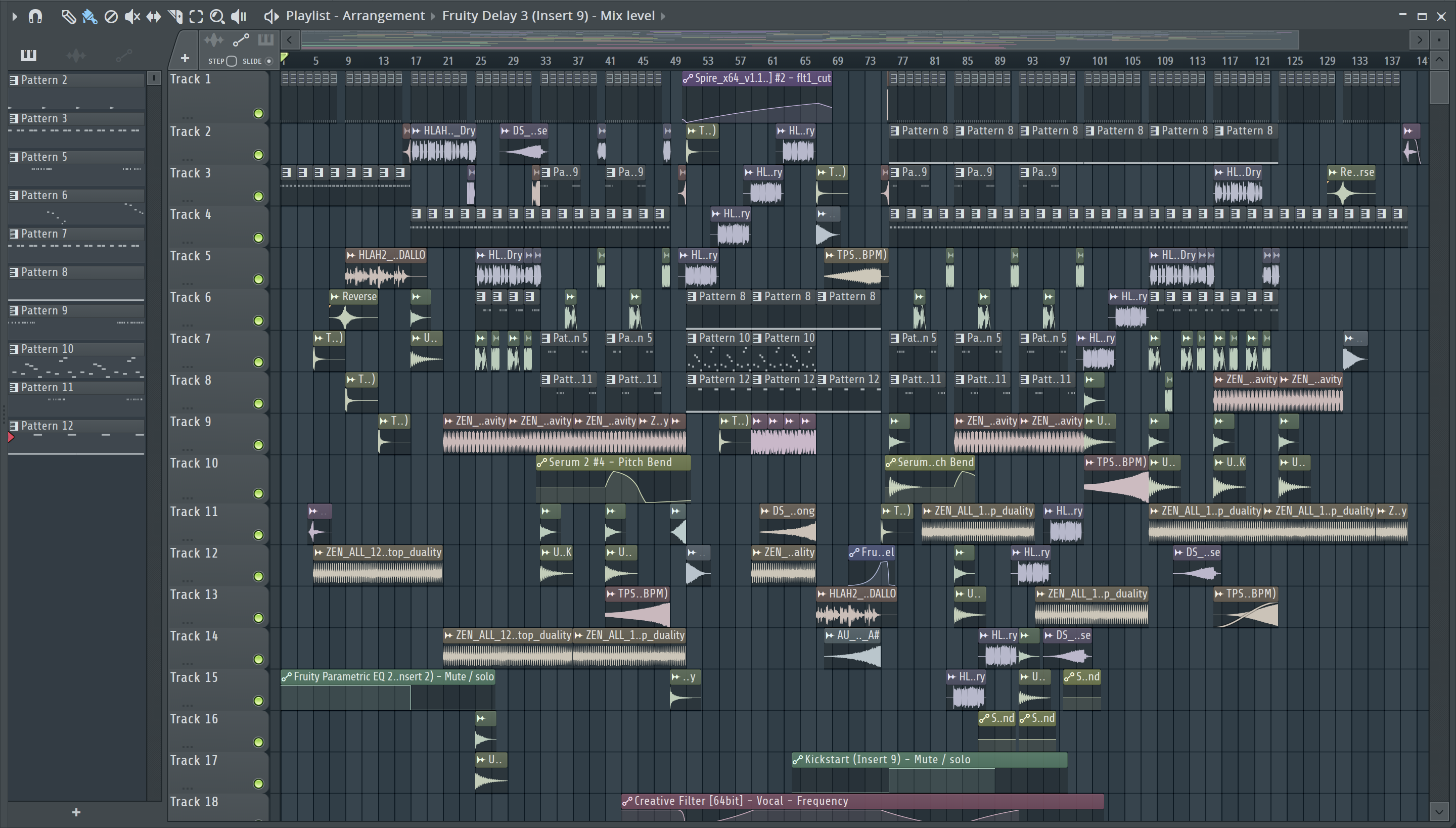1456x828 pixels.
Task: Select Pattern 10 in picker
Action: (x=76, y=349)
